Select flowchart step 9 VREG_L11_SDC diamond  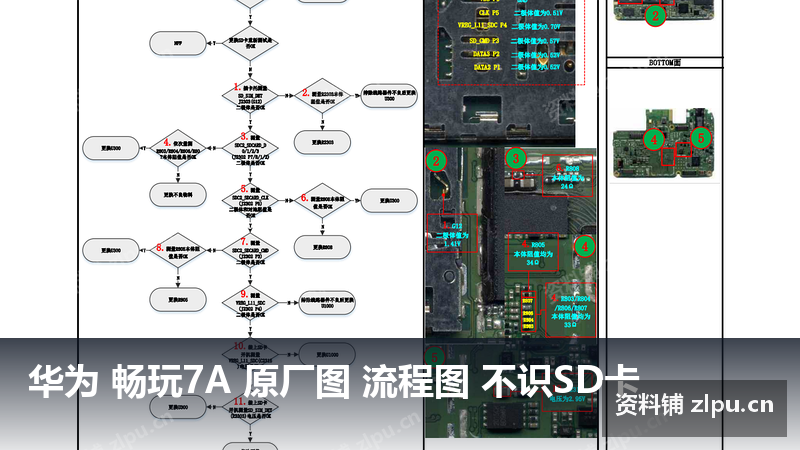(x=250, y=303)
